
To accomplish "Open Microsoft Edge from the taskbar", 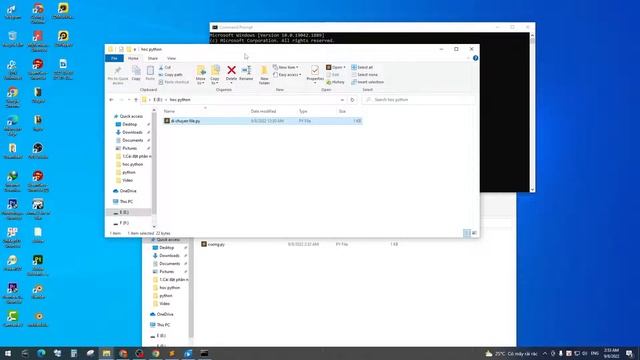I will click(41, 353).
